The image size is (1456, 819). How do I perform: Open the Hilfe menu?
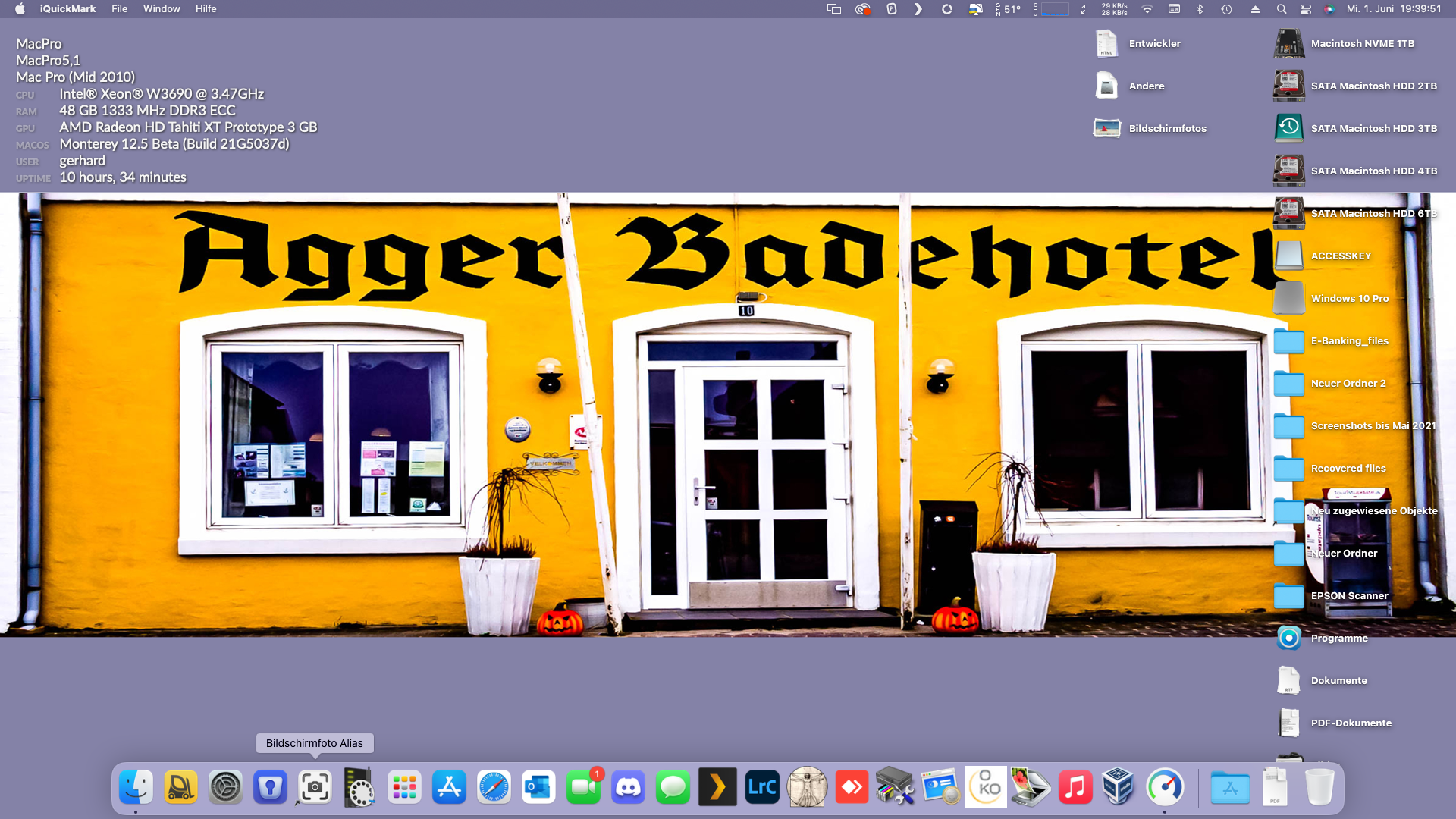coord(206,9)
